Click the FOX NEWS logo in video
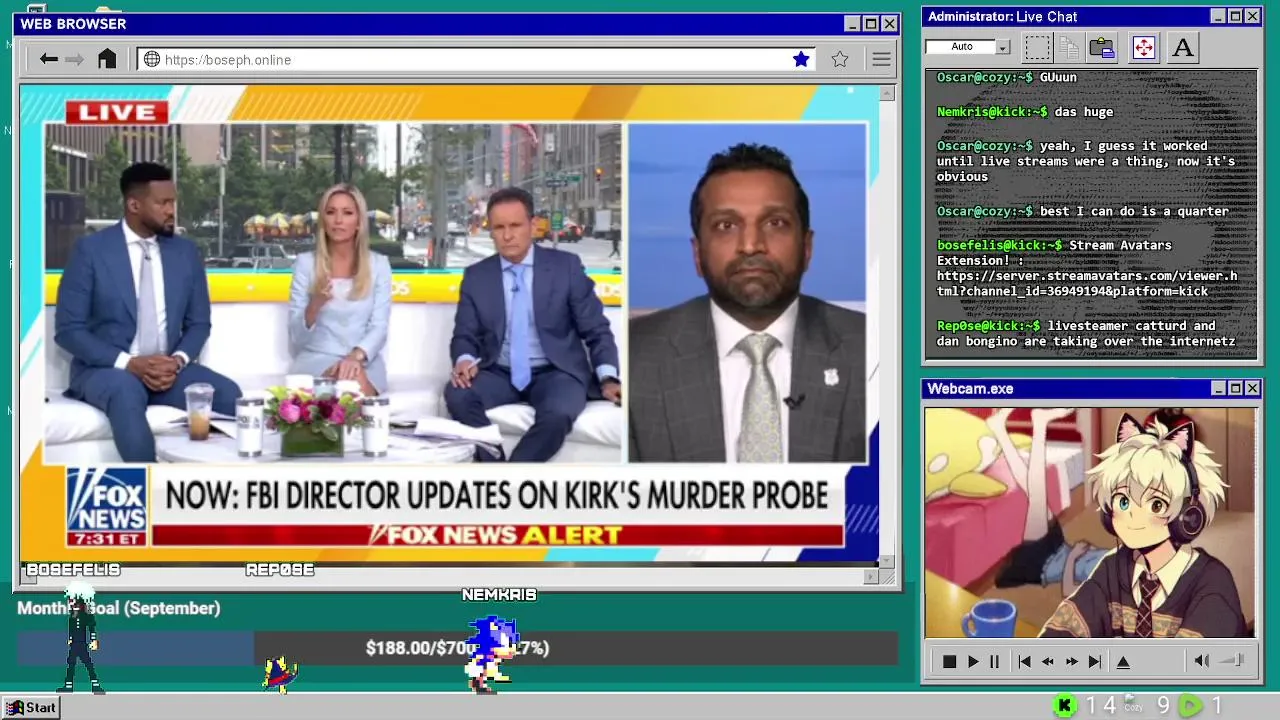Viewport: 1280px width, 720px height. tap(107, 507)
